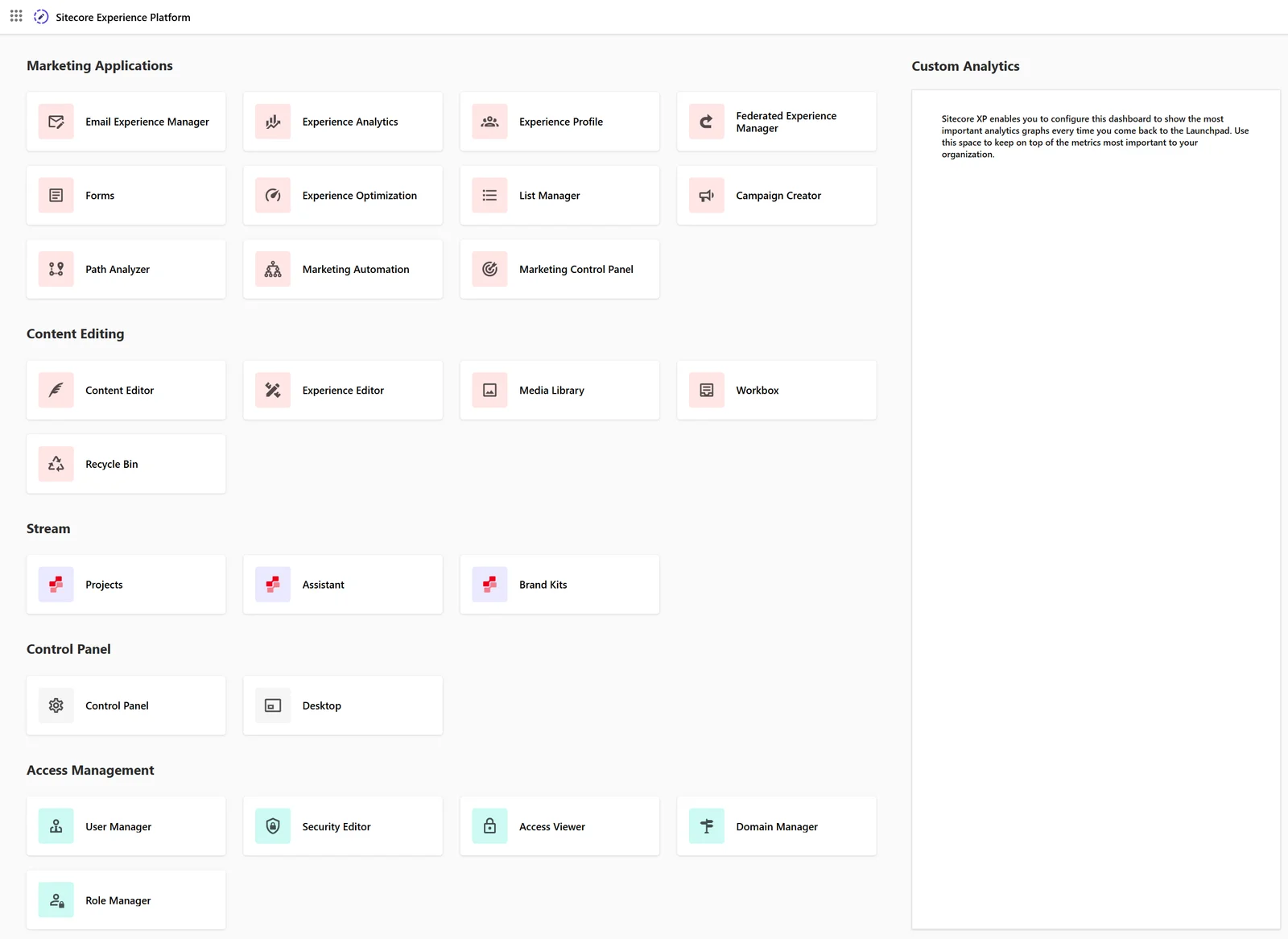This screenshot has width=1288, height=939.
Task: Click Experience Optimization gauge icon
Action: point(273,196)
